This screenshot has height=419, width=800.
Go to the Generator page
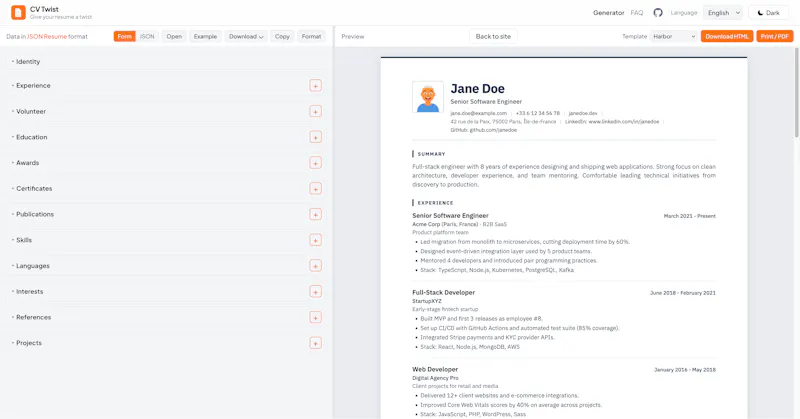(609, 13)
